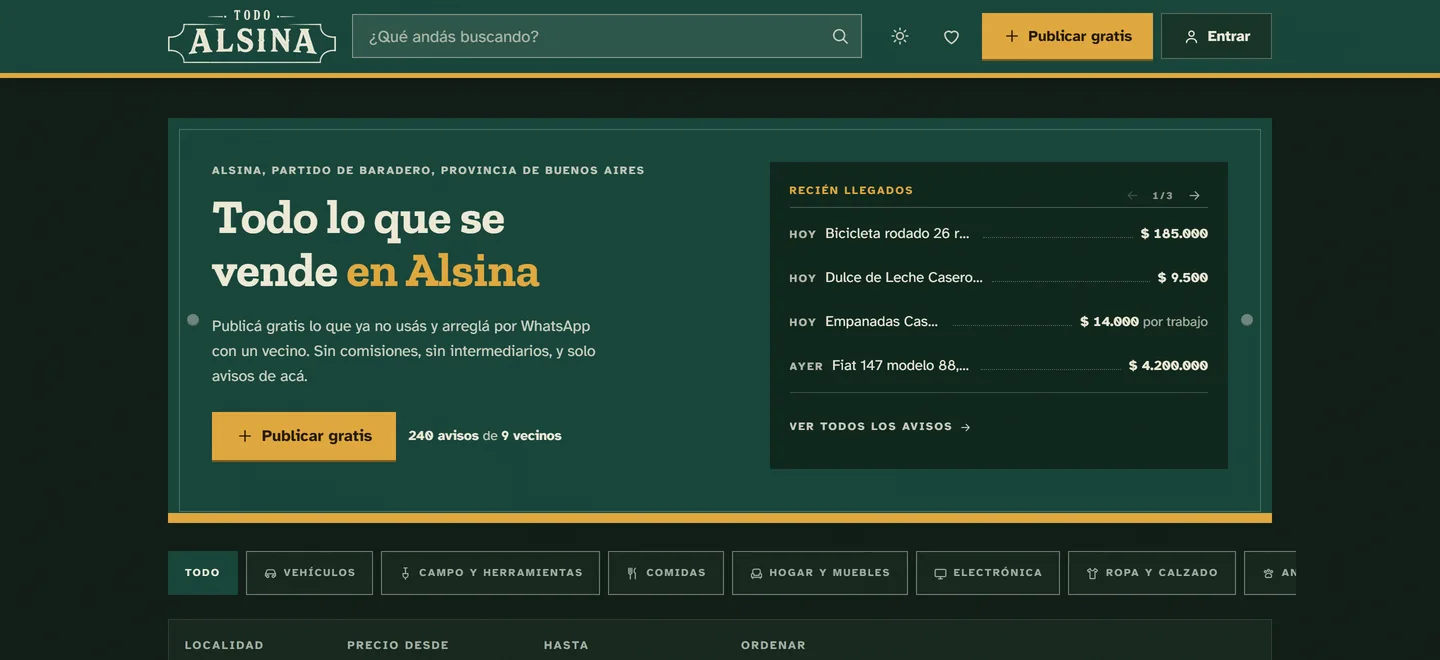Open favorites via the heart icon
Image resolution: width=1440 pixels, height=660 pixels.
click(x=951, y=36)
